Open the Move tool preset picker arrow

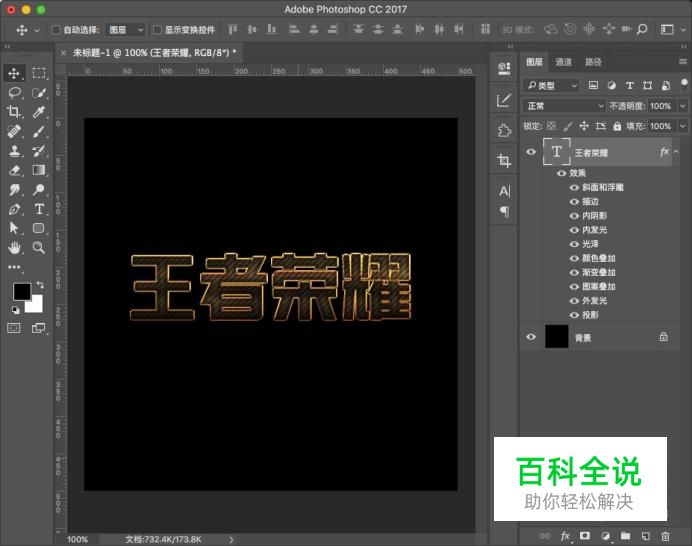tap(37, 30)
